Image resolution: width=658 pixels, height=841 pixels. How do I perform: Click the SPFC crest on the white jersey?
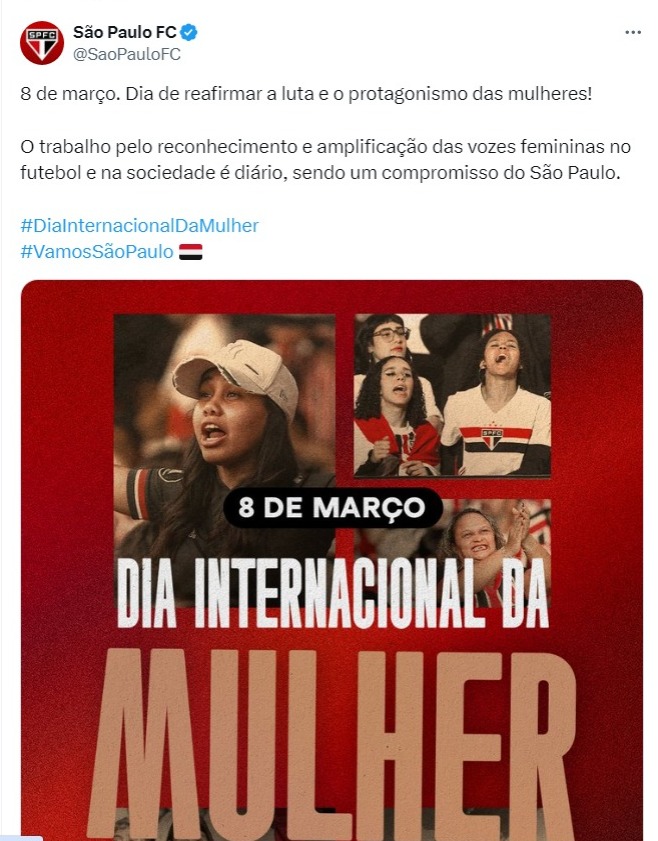coord(491,438)
